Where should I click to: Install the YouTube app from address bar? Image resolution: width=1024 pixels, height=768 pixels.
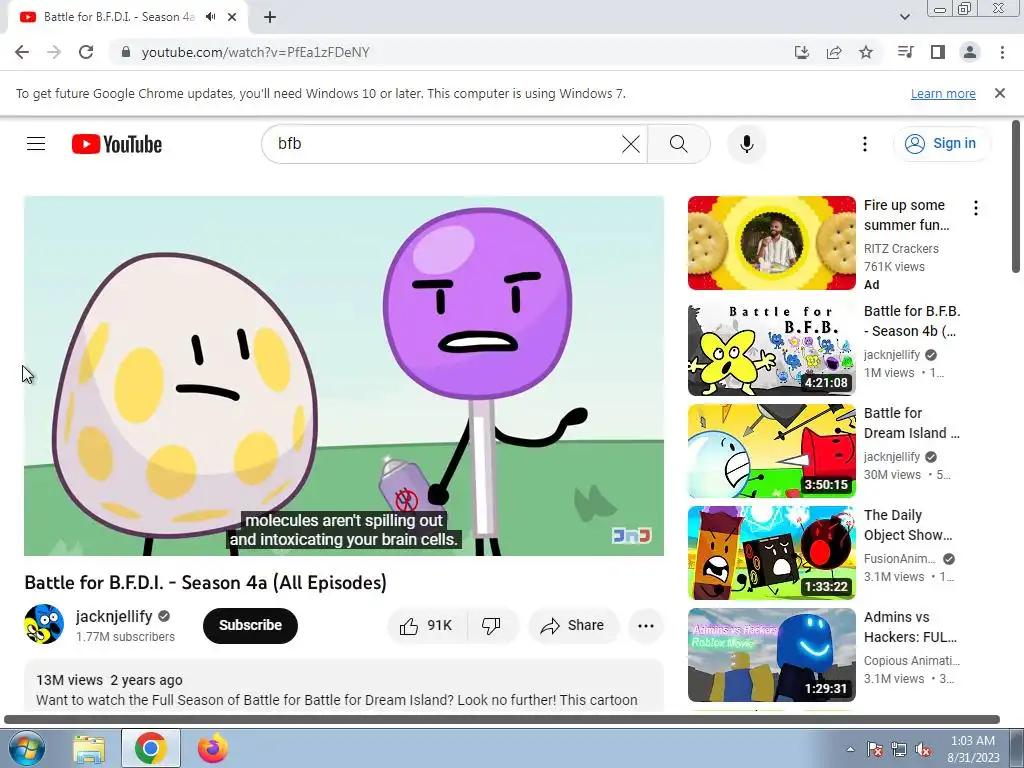point(801,52)
